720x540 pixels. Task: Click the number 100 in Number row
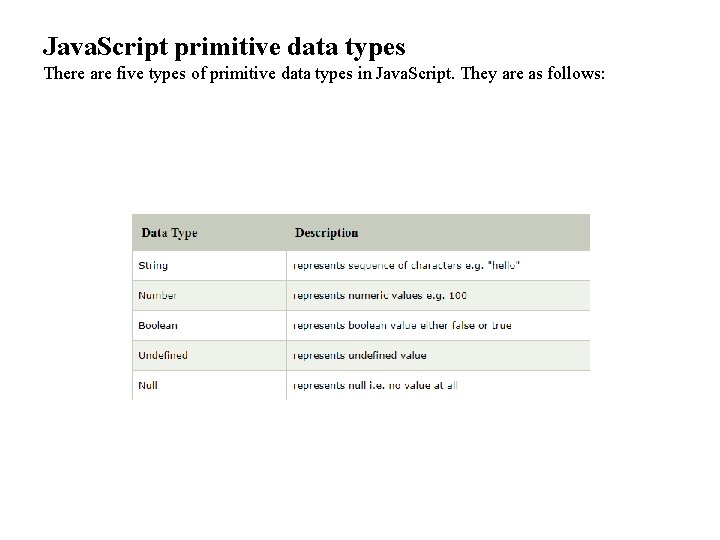pos(457,295)
